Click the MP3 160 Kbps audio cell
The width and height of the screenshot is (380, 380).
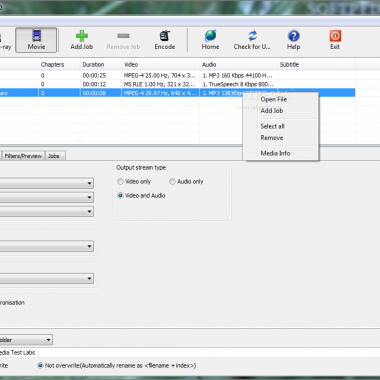[238, 76]
